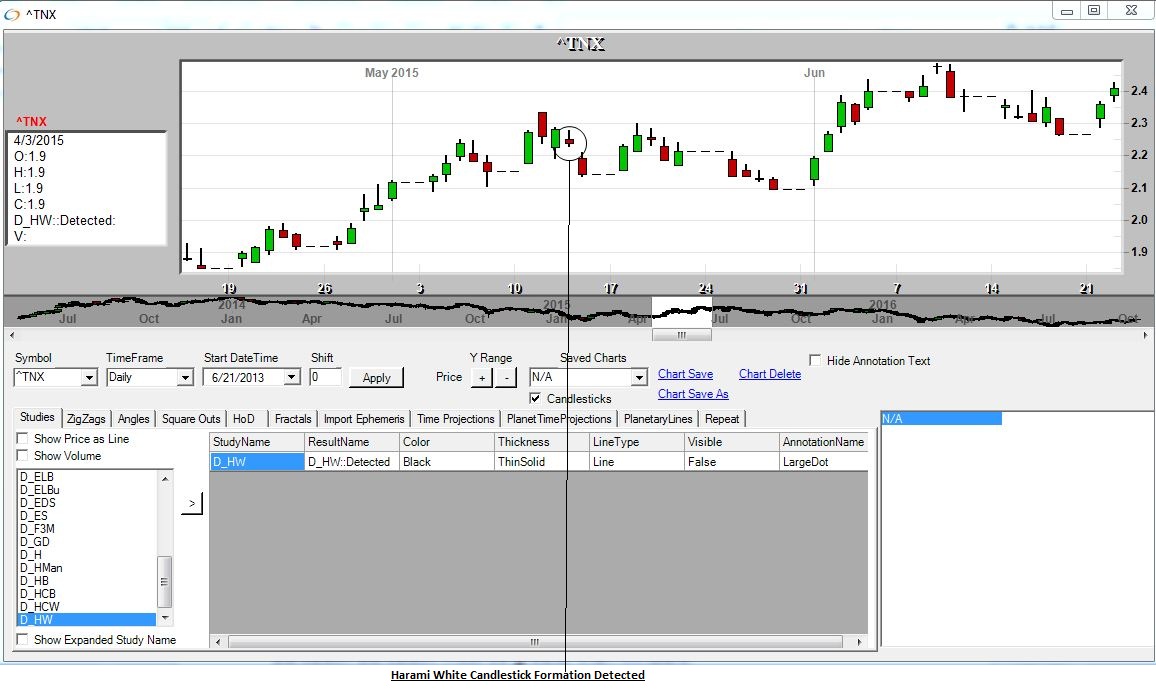Click the chart overview horizontal scrollbar thumb
Screen dimensions: 1156x696
tap(681, 335)
